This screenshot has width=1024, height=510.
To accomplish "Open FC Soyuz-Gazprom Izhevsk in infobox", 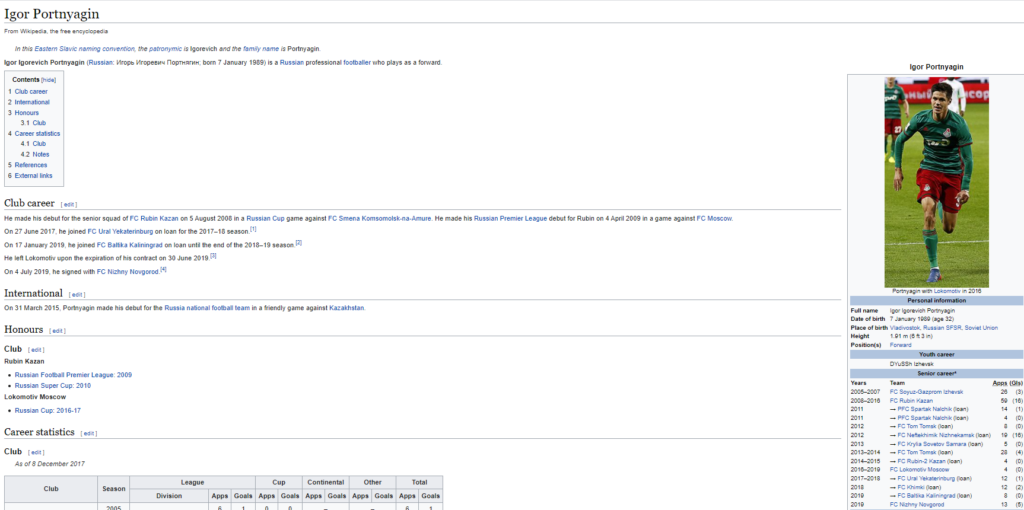I will click(x=926, y=392).
